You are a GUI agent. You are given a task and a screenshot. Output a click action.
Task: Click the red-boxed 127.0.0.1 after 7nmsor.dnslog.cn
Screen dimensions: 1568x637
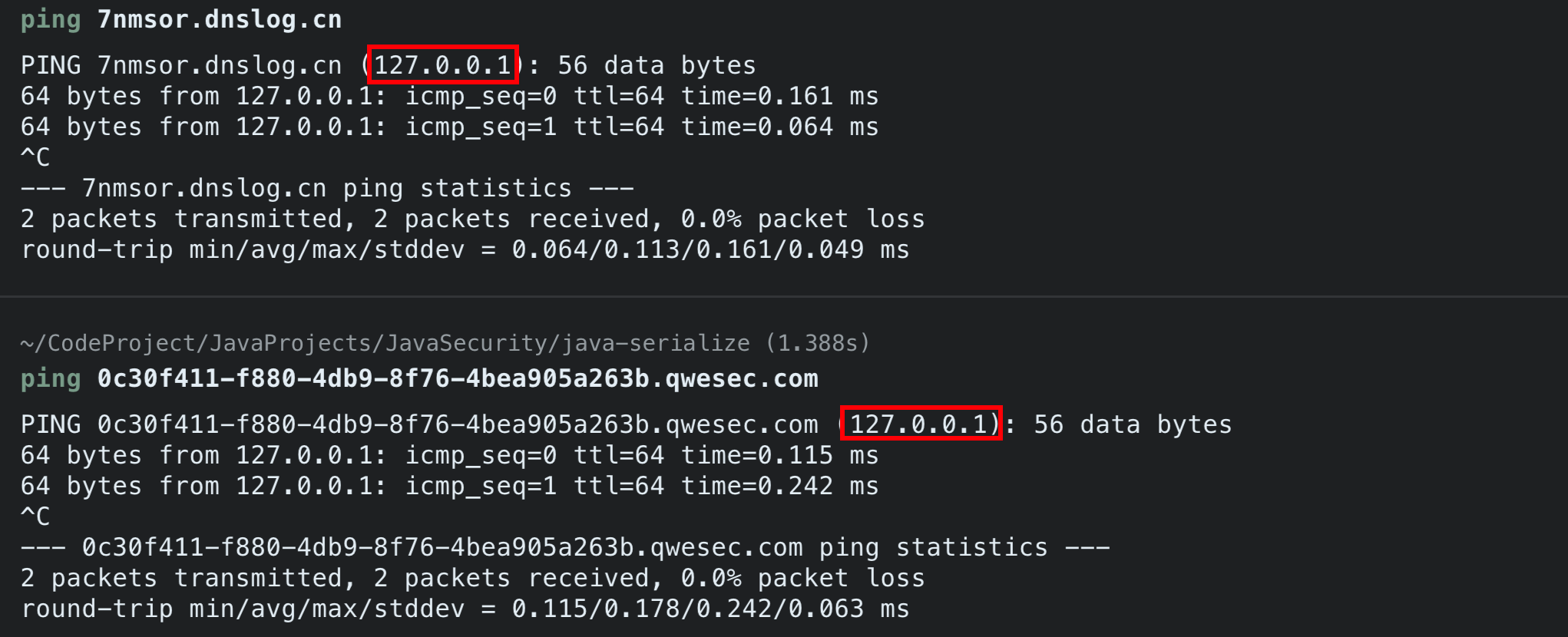[x=442, y=64]
